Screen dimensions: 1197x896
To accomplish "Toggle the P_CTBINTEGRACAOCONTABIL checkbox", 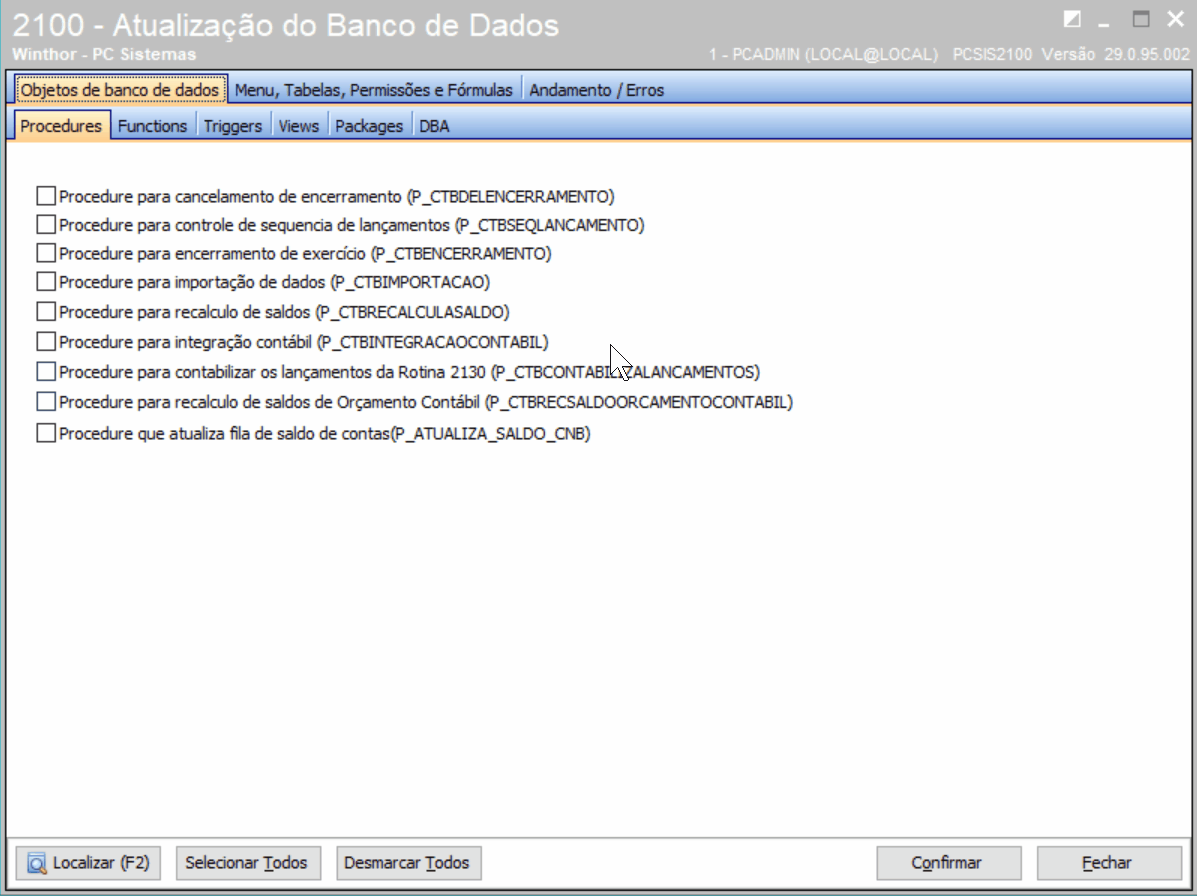I will click(x=46, y=341).
